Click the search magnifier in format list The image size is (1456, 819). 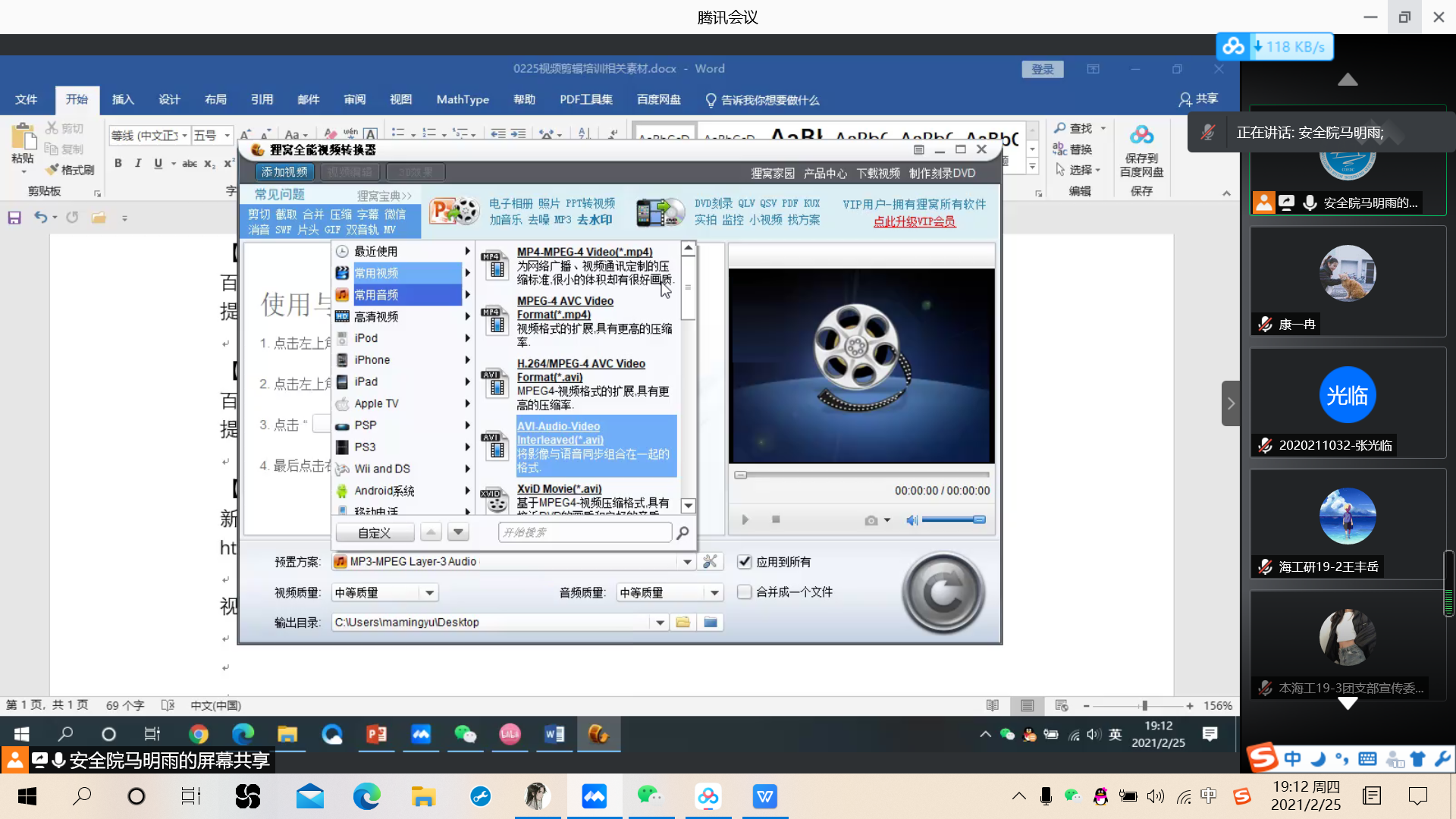pyautogui.click(x=682, y=533)
